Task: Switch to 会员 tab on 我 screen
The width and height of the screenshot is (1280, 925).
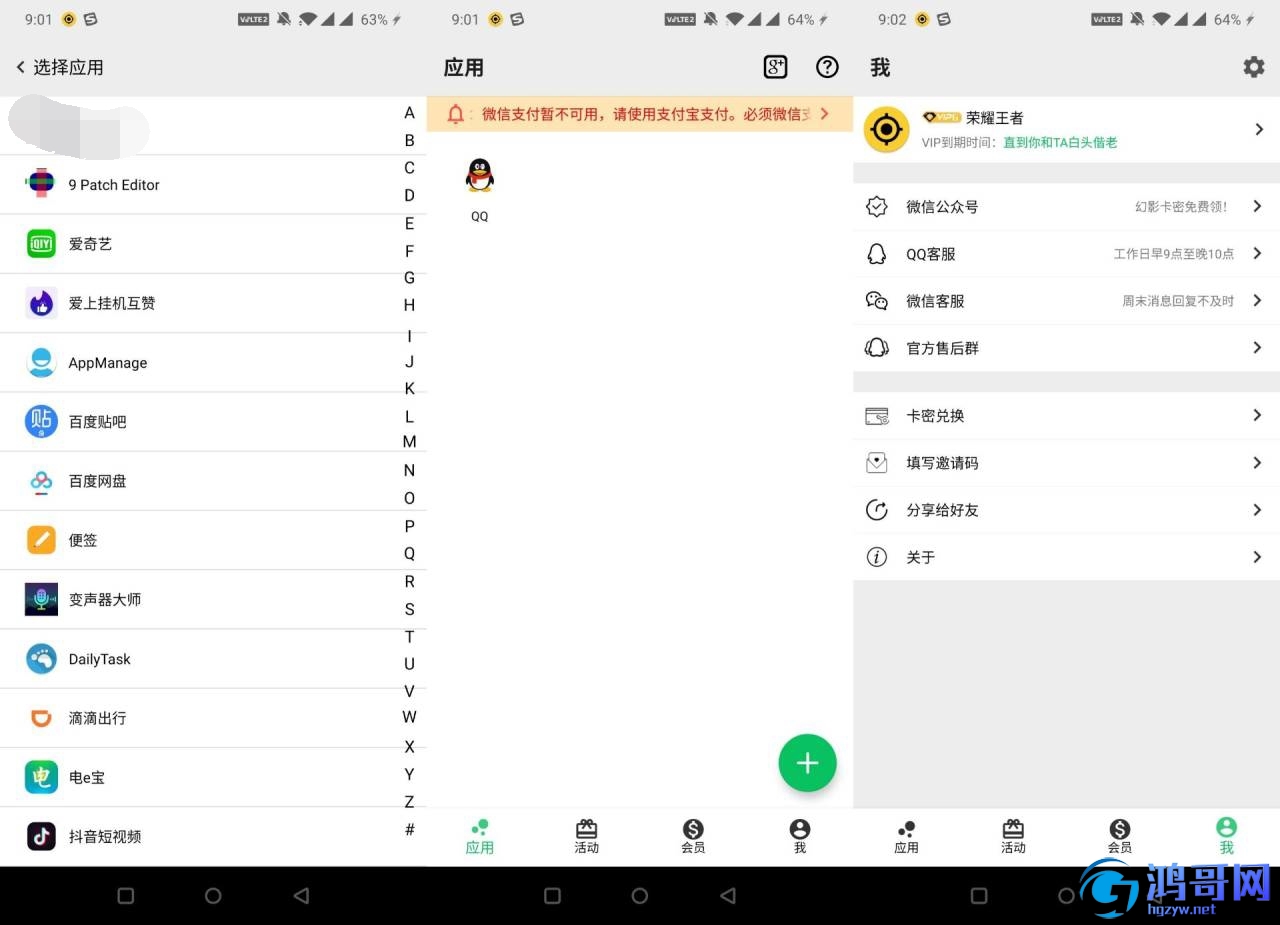Action: coord(1120,837)
